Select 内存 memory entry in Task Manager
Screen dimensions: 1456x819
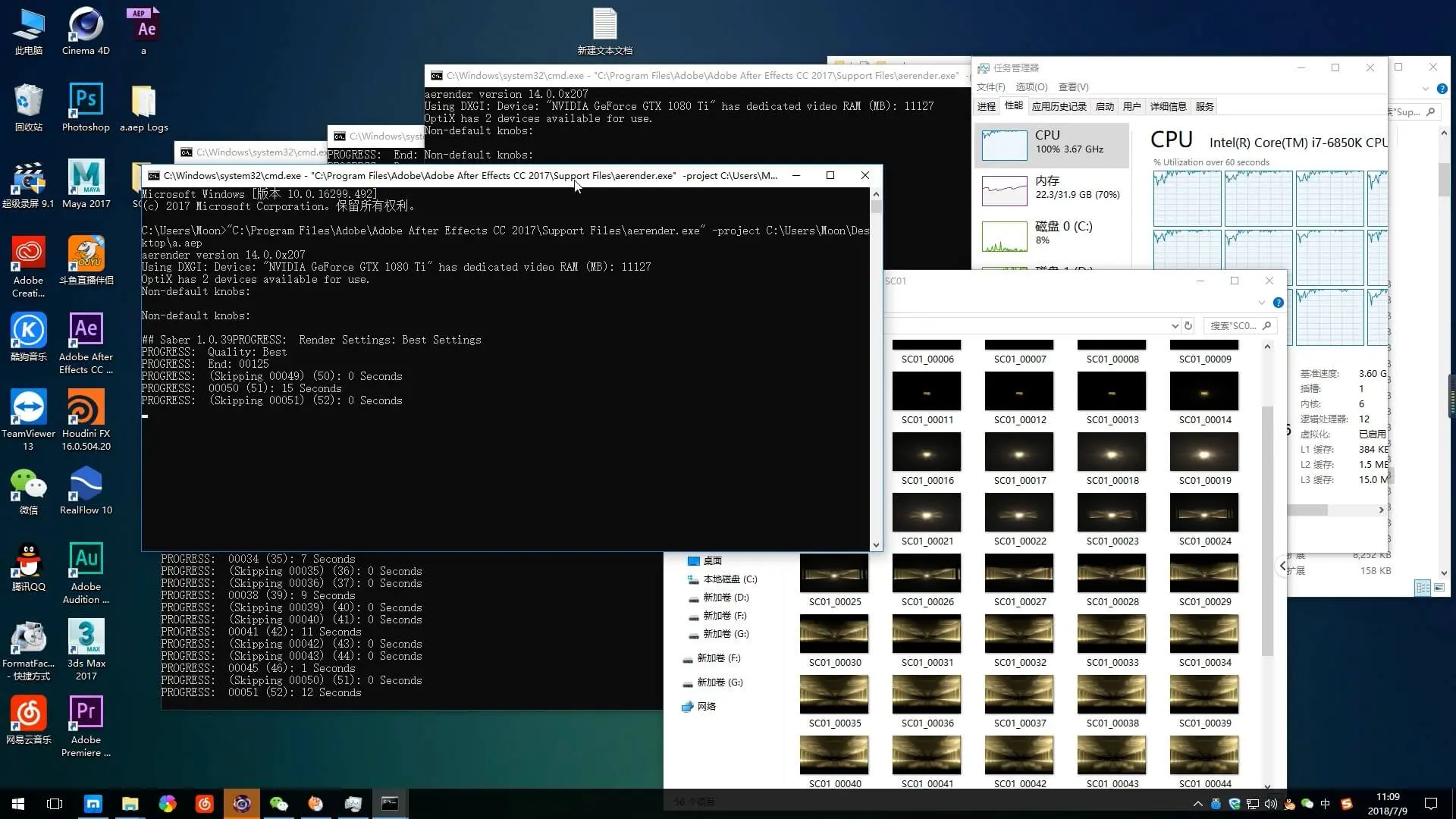click(x=1052, y=190)
